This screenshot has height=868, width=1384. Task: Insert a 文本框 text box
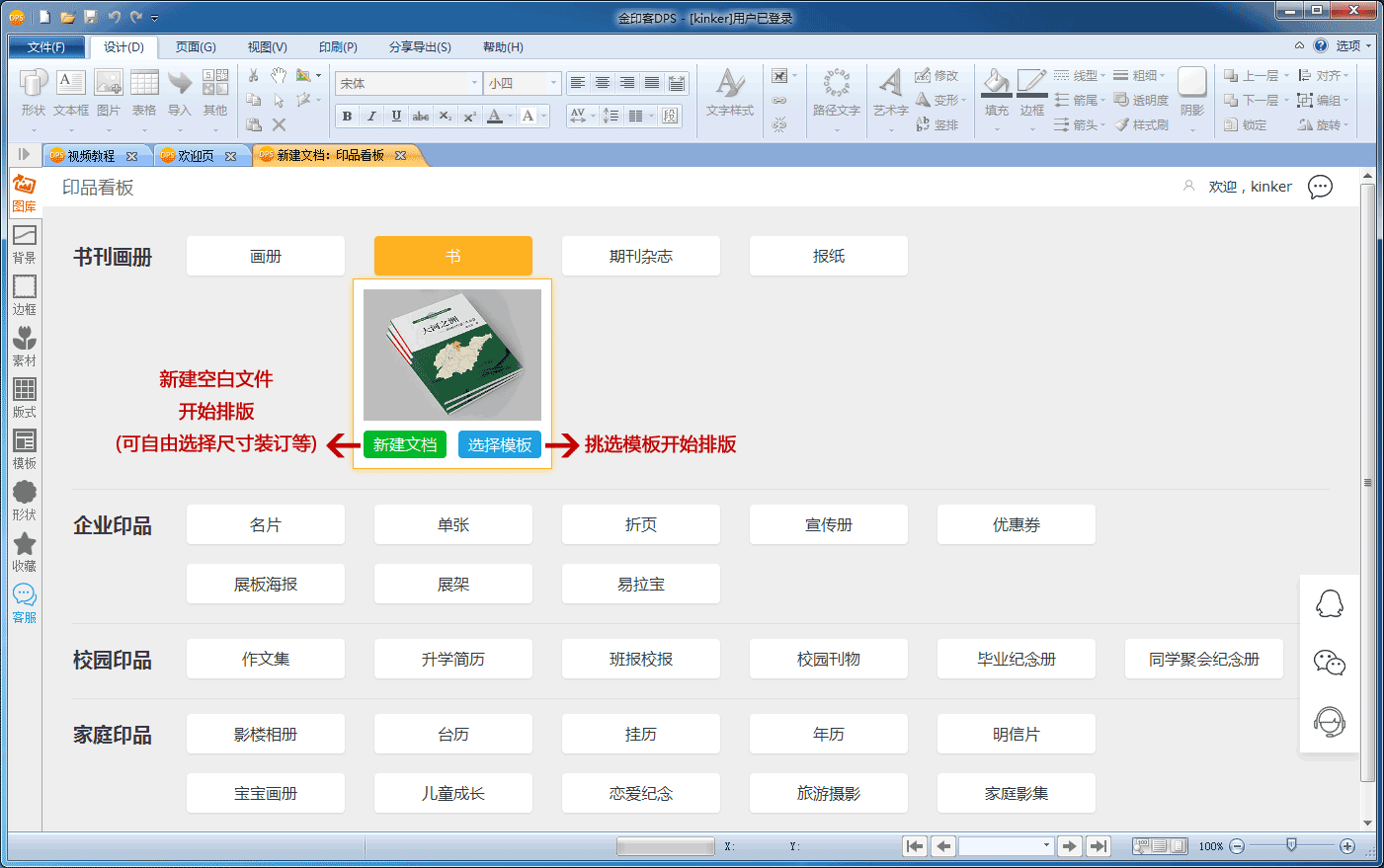pos(71,94)
